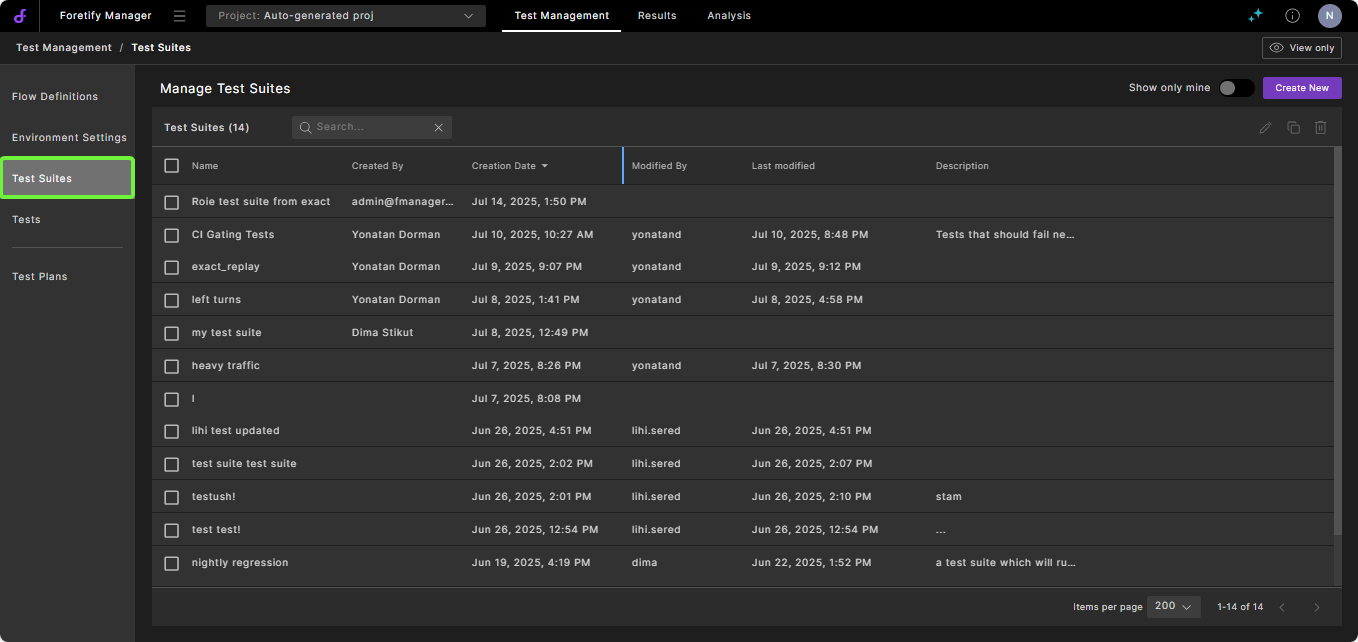Open the info help icon
The image size is (1358, 642).
[x=1292, y=16]
